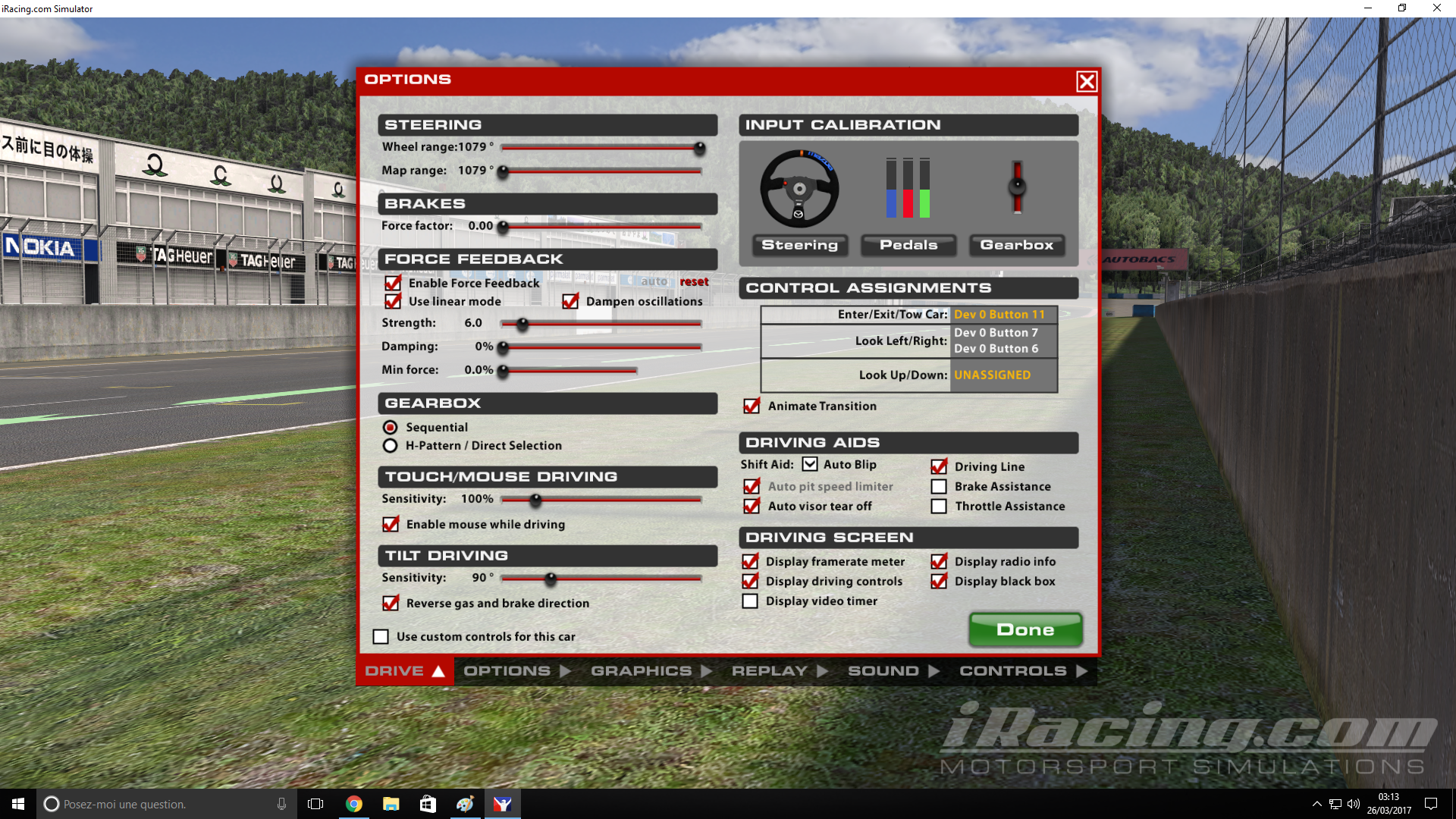1456x819 pixels.
Task: Assign the UNASSIGNED Look Up/Down control
Action: pyautogui.click(x=1003, y=375)
